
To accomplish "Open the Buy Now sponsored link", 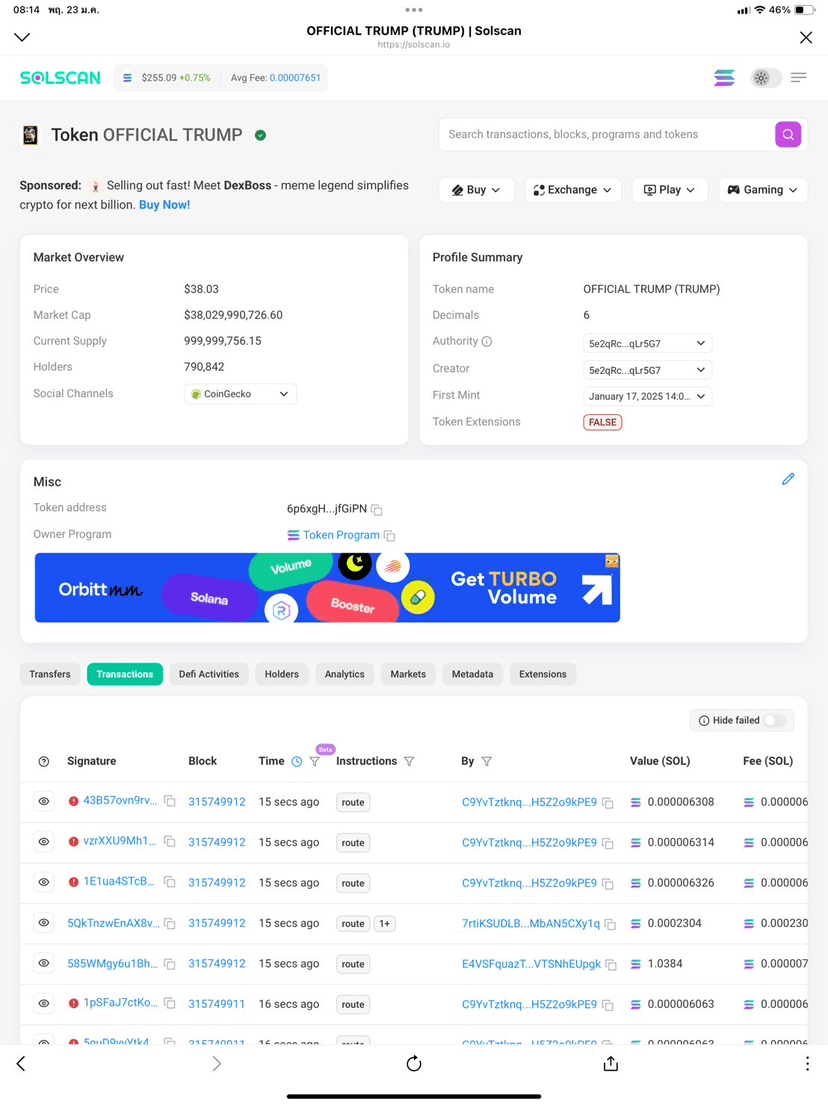I will (164, 205).
